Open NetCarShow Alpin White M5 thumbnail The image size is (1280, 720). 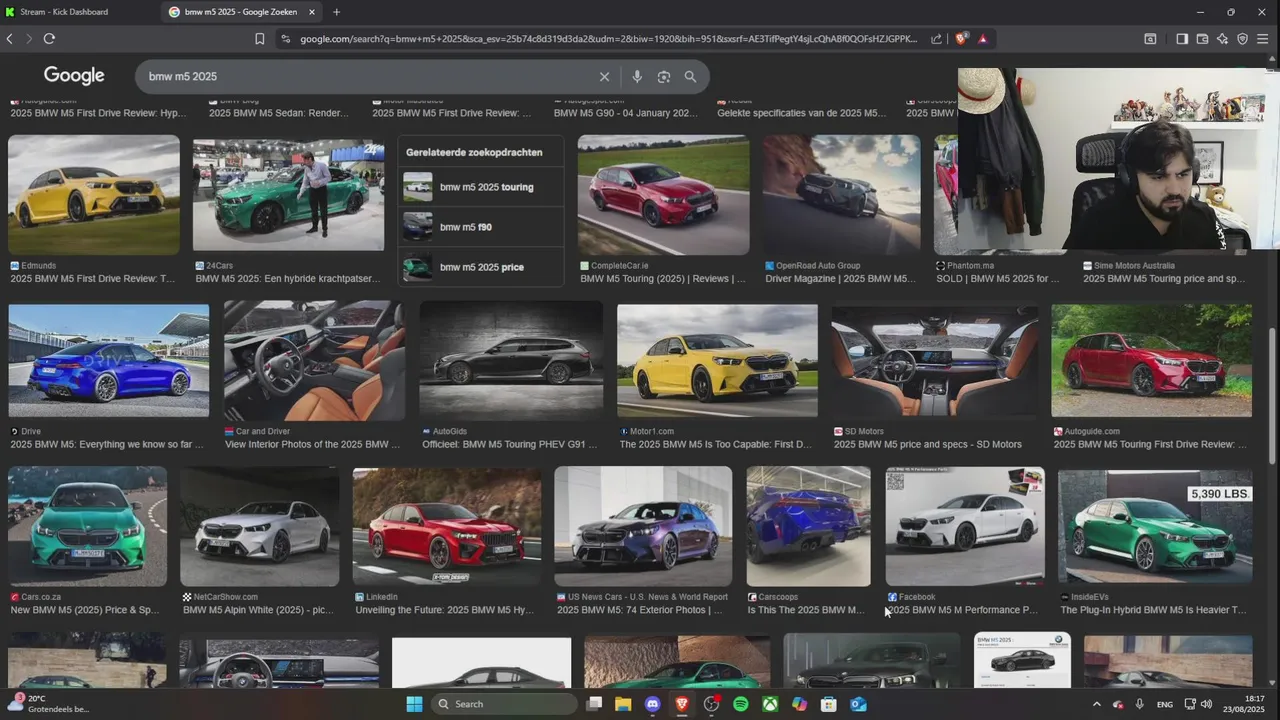[x=260, y=526]
